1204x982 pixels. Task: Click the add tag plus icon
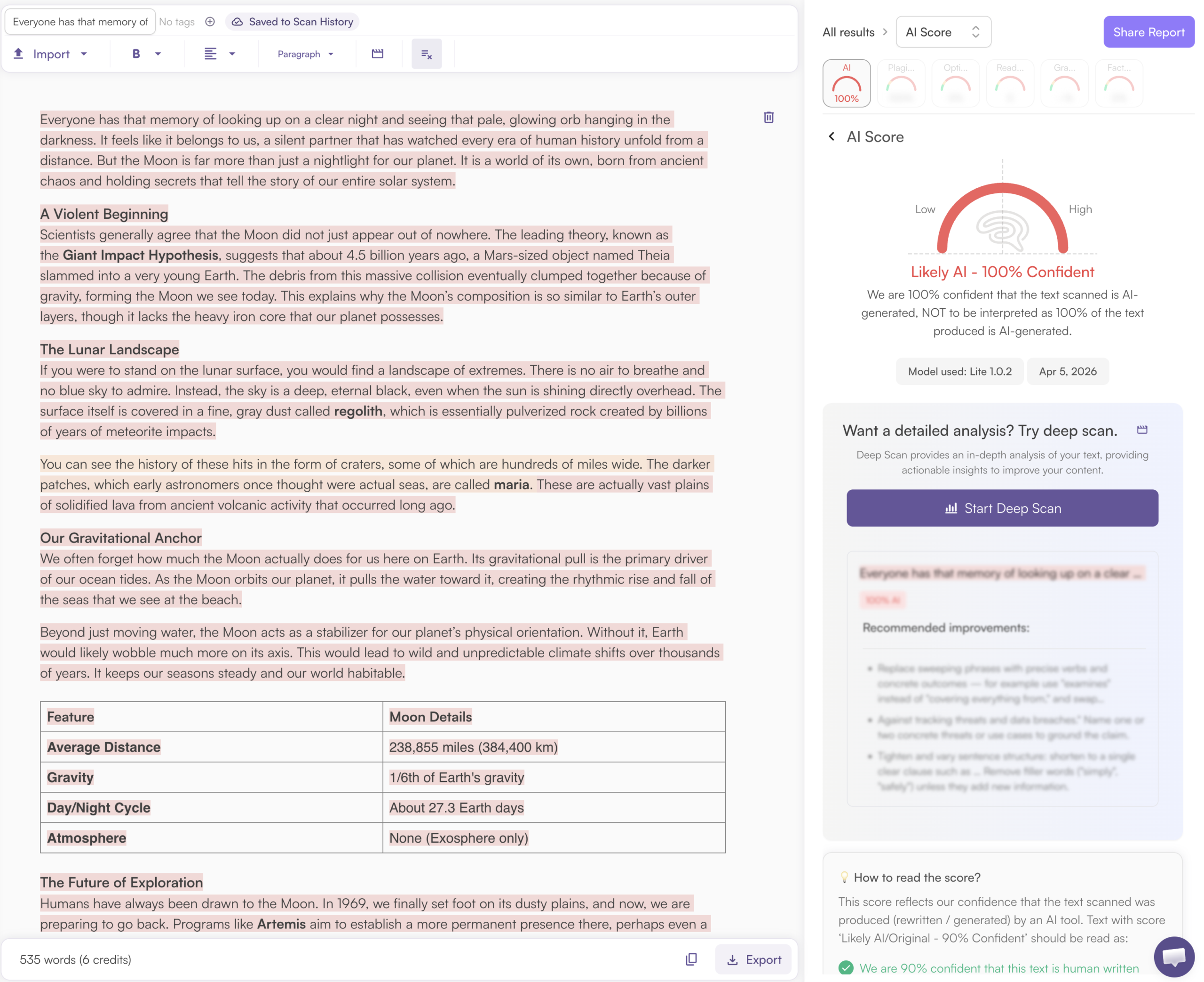210,22
